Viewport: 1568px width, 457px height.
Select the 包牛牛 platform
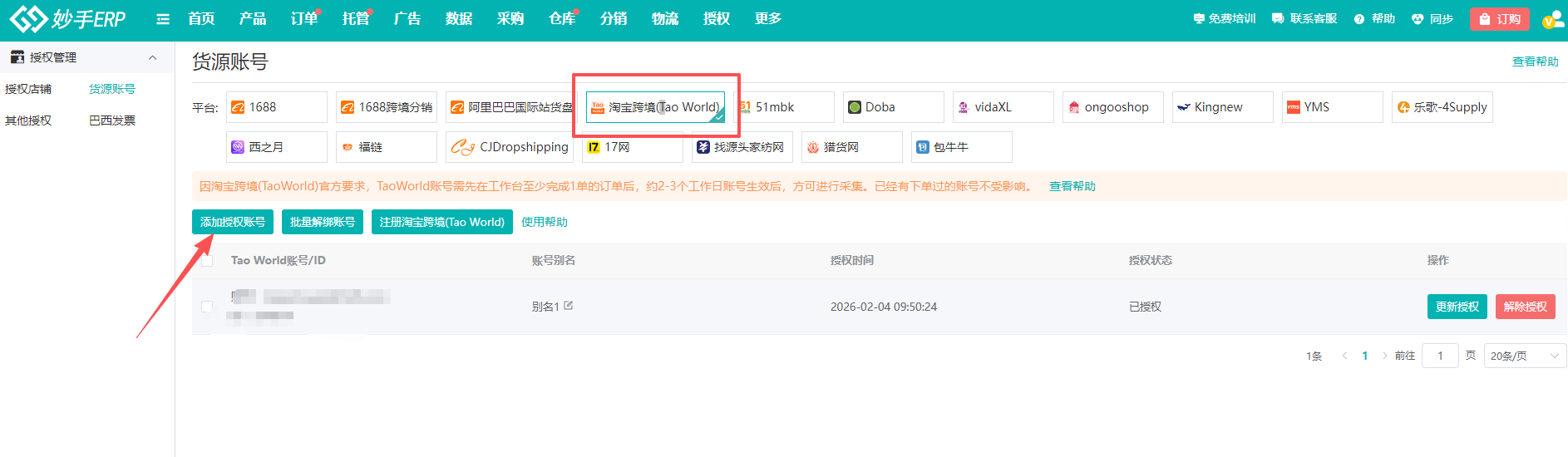pos(962,147)
